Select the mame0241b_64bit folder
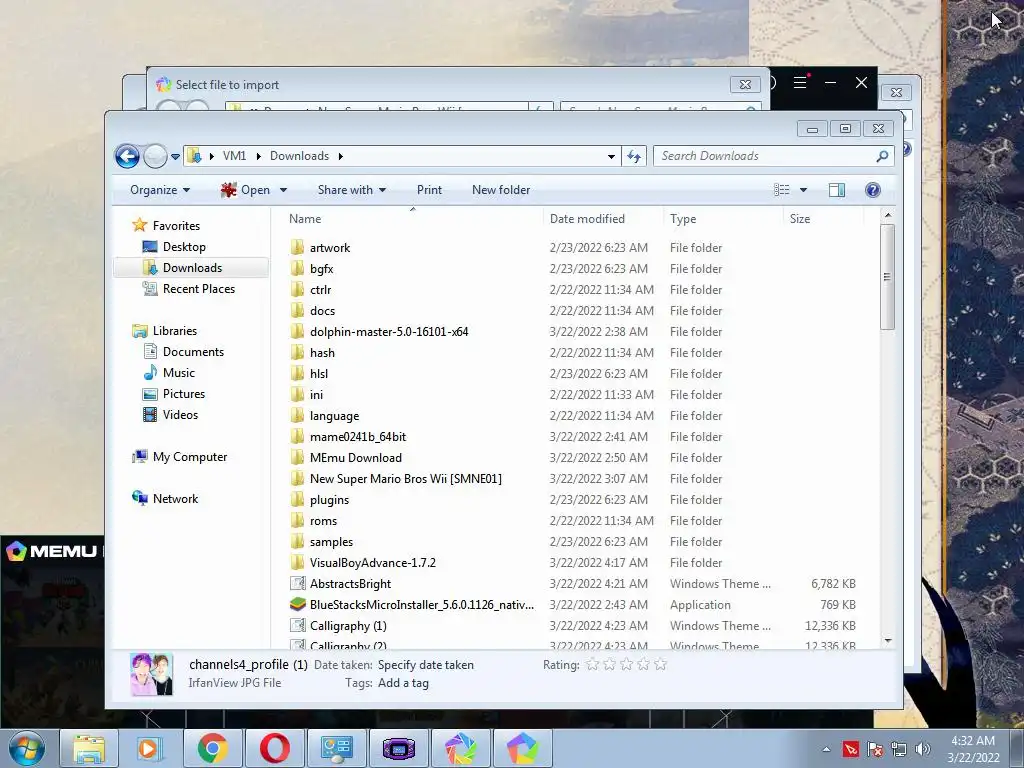The width and height of the screenshot is (1024, 768). point(357,436)
